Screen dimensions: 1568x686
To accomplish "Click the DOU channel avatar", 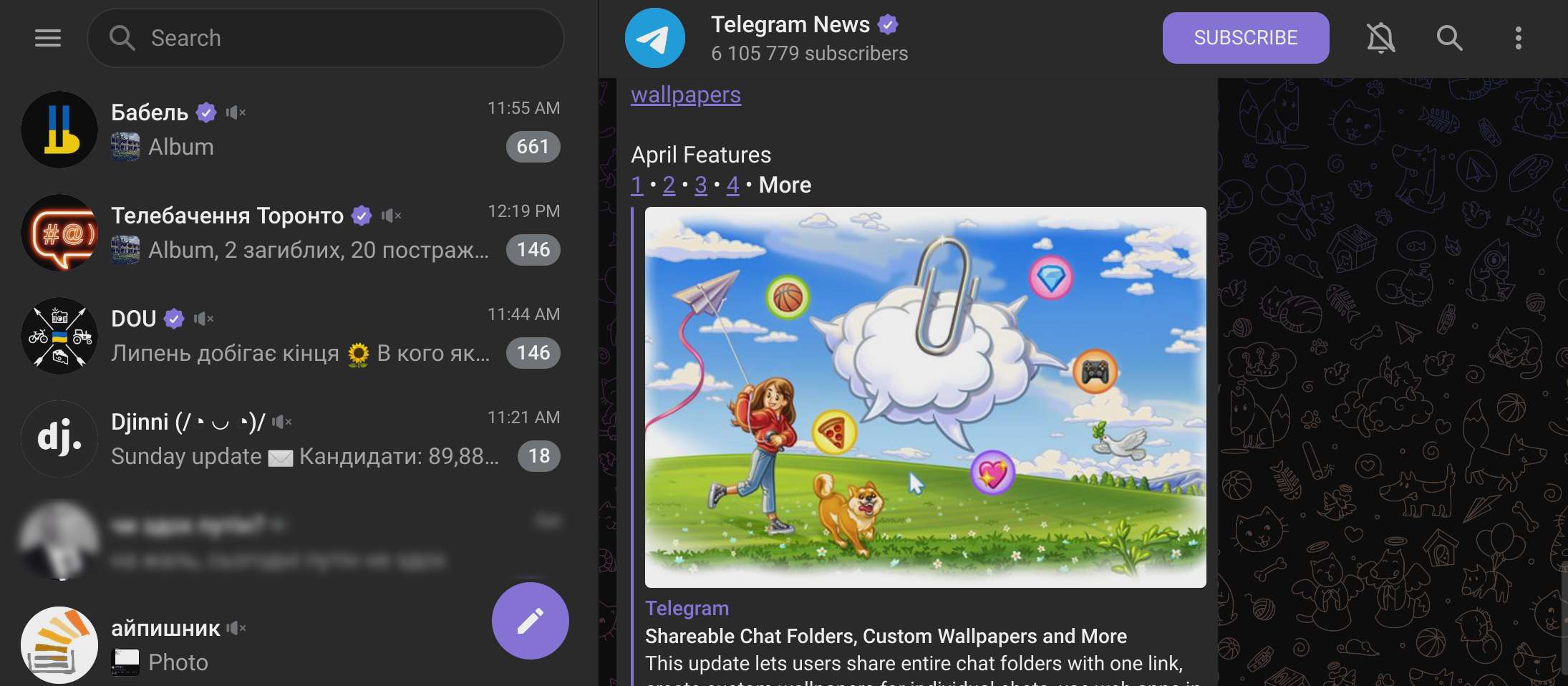I will click(x=59, y=336).
